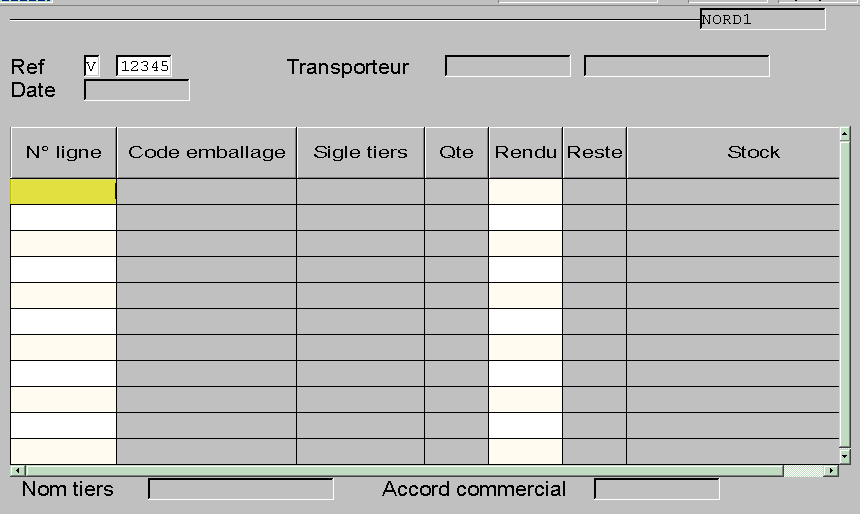Viewport: 860px width, 514px height.
Task: Click the Code emballage column header
Action: coord(207,152)
